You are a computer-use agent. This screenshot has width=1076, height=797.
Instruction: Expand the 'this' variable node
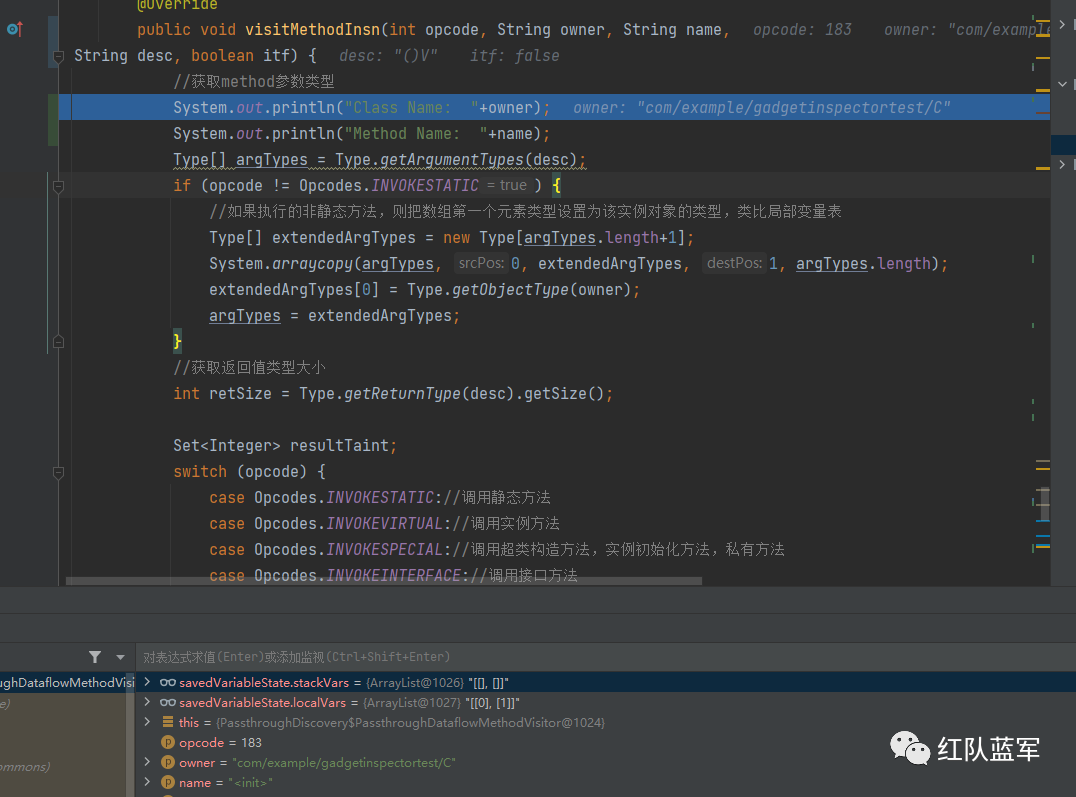coord(147,722)
